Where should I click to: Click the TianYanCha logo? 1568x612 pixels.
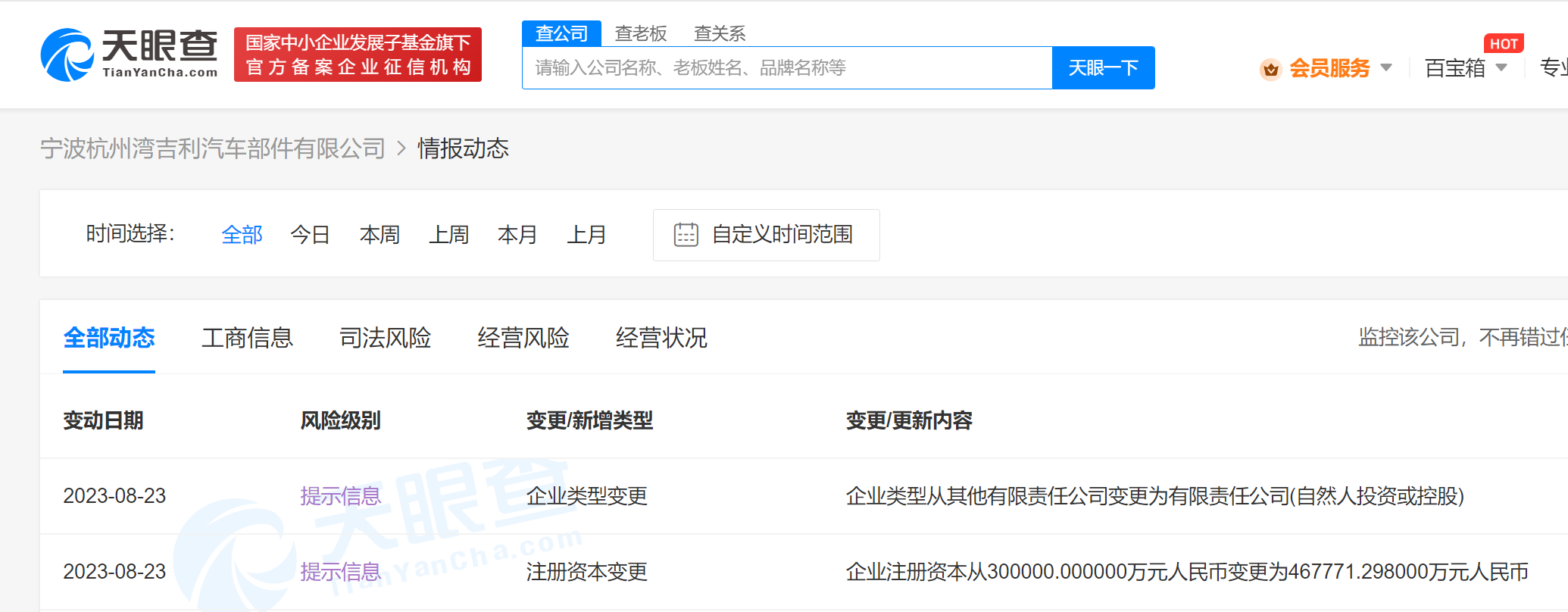[x=129, y=55]
